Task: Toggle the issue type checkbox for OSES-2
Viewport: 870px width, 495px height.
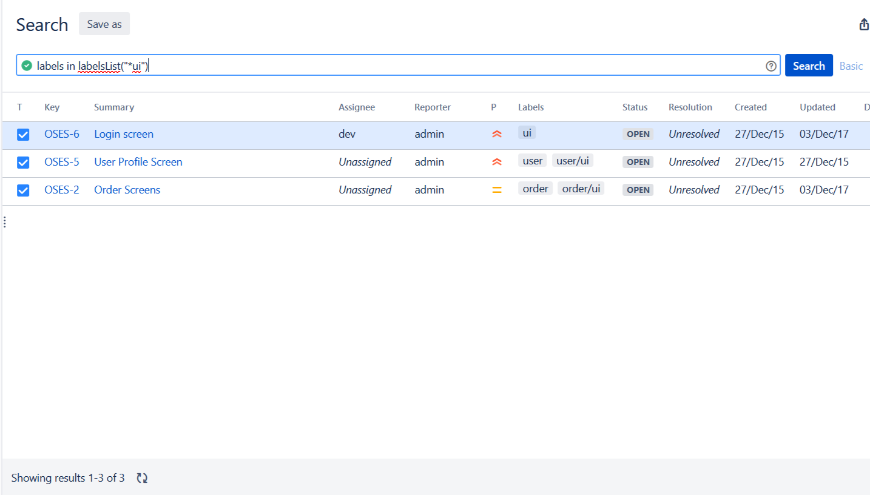Action: pyautogui.click(x=23, y=190)
